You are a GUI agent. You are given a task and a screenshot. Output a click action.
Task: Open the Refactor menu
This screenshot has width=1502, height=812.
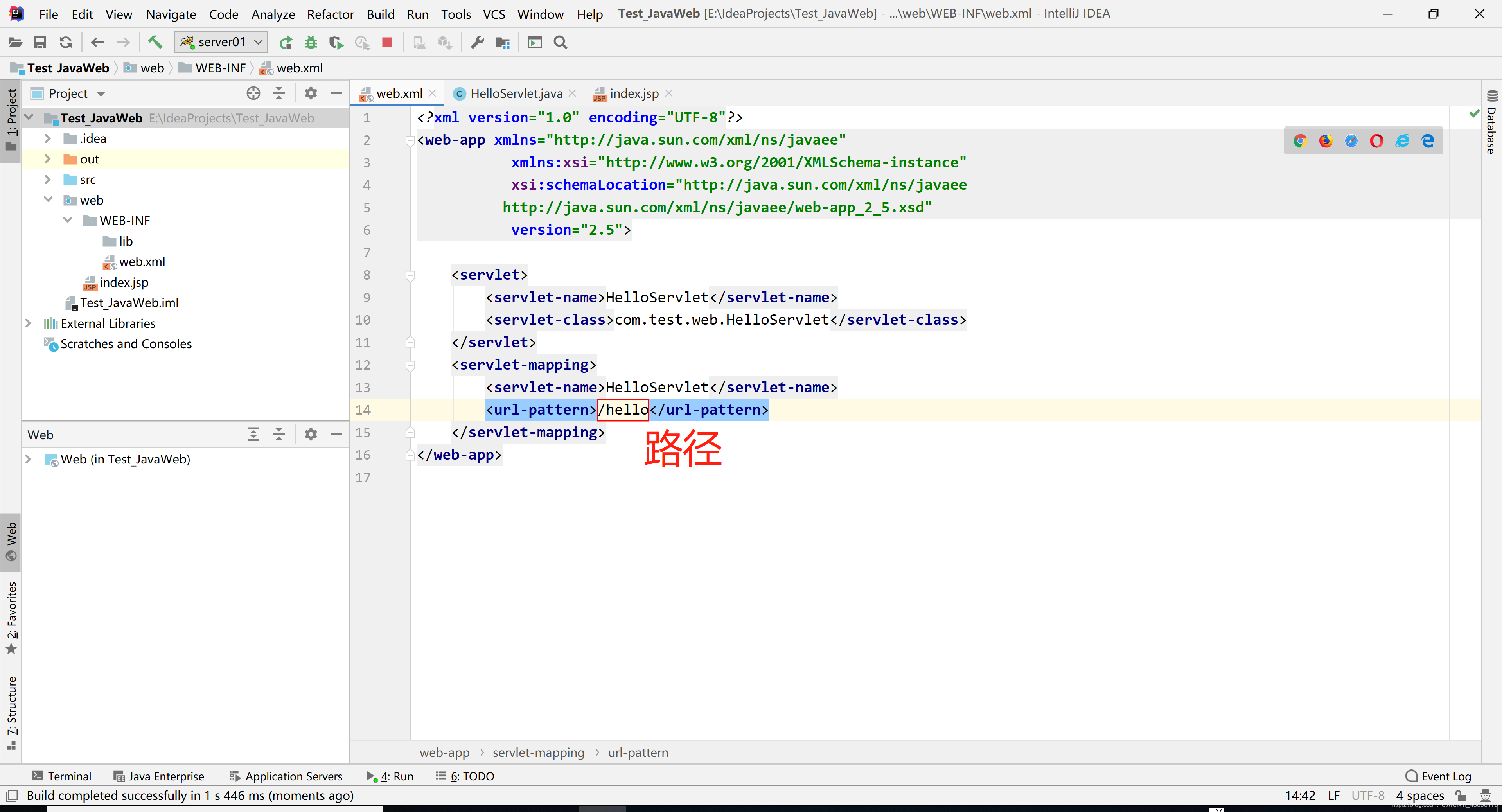pos(330,14)
